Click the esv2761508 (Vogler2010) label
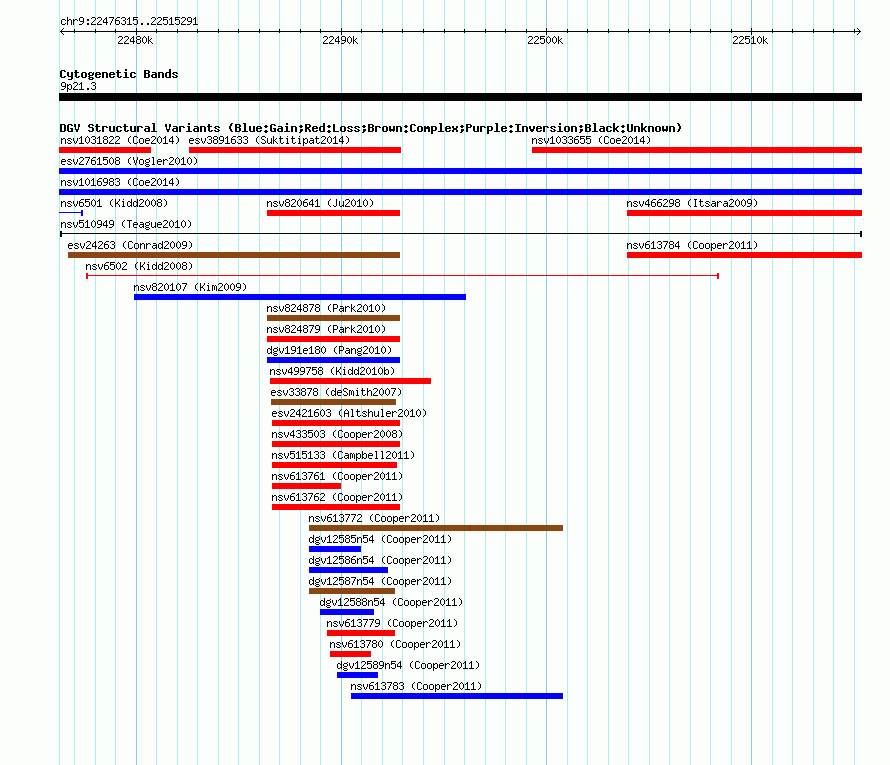Viewport: 890px width, 765px height. [129, 161]
